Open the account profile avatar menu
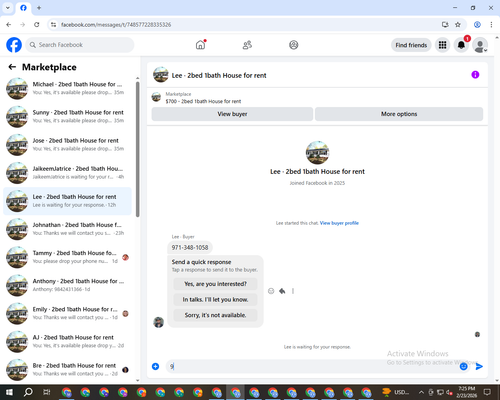 click(480, 45)
